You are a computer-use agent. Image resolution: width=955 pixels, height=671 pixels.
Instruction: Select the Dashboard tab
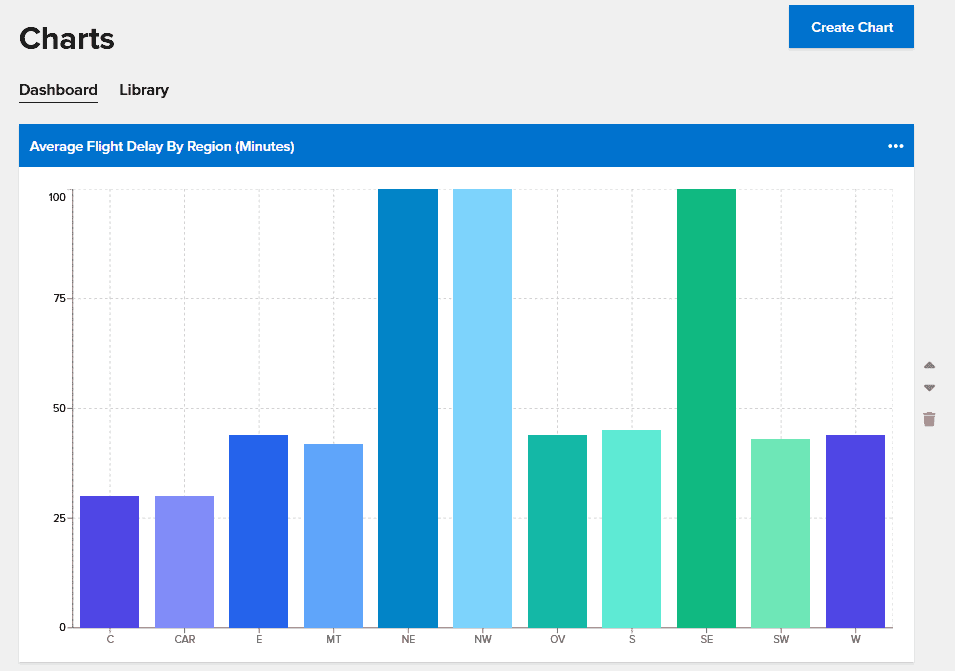coord(58,90)
